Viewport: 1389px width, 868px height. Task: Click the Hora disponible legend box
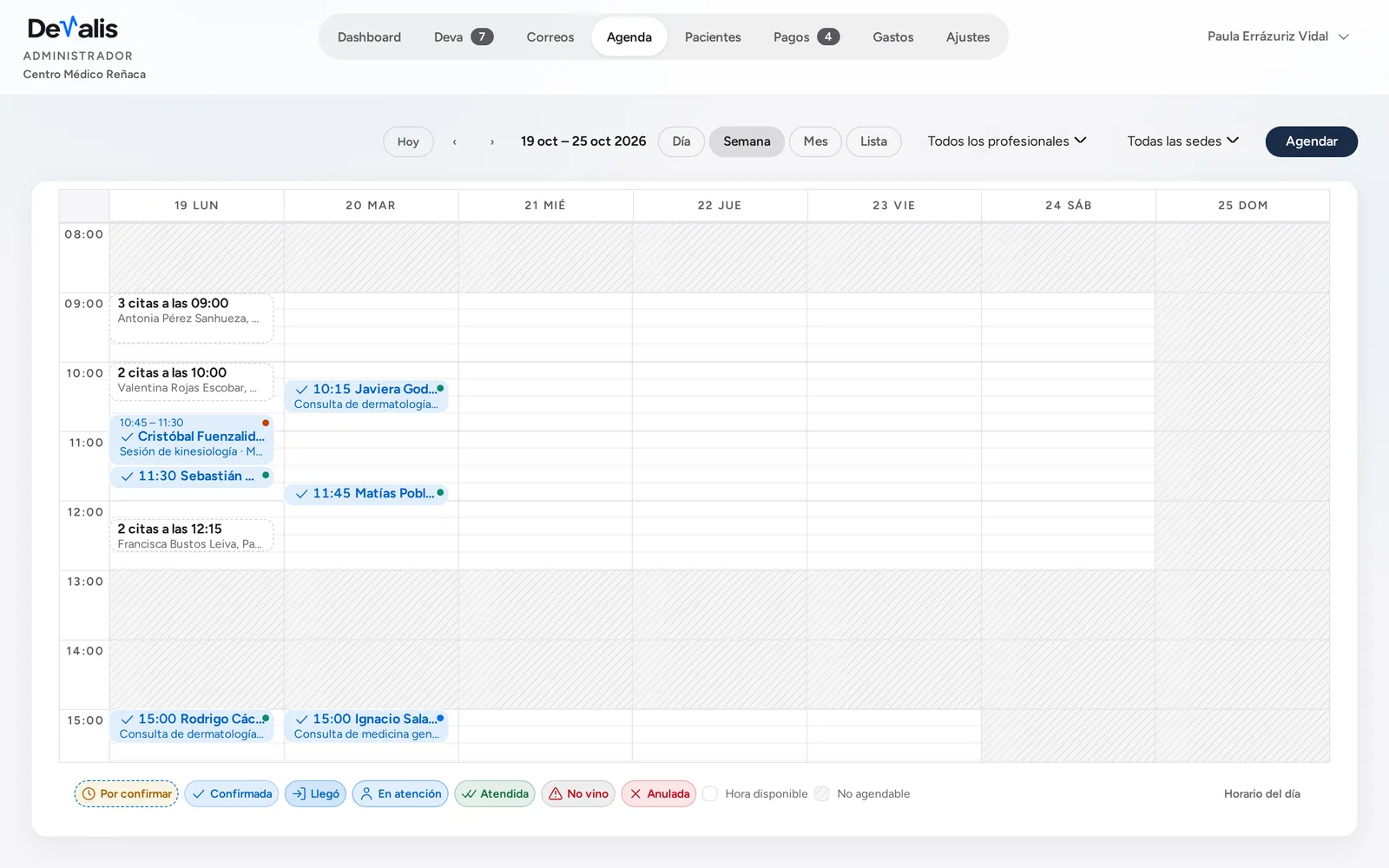pos(710,793)
